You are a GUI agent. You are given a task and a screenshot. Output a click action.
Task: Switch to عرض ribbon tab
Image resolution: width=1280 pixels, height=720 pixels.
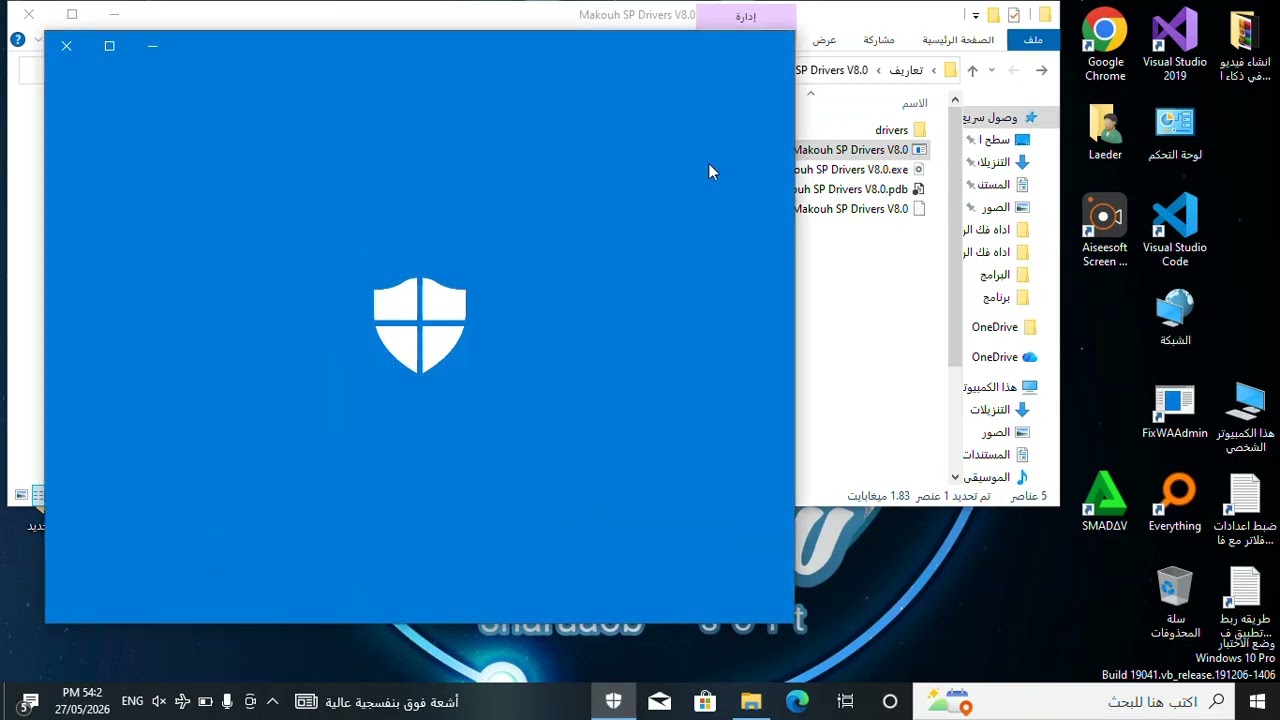click(x=824, y=40)
